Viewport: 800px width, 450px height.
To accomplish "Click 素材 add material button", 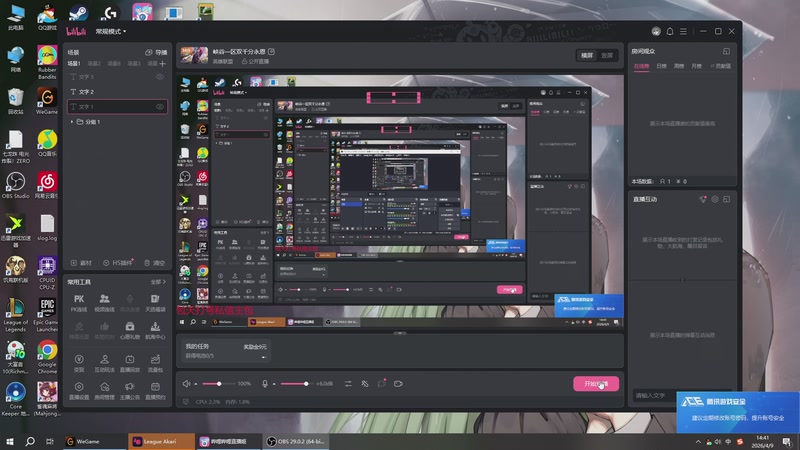I will pyautogui.click(x=82, y=263).
